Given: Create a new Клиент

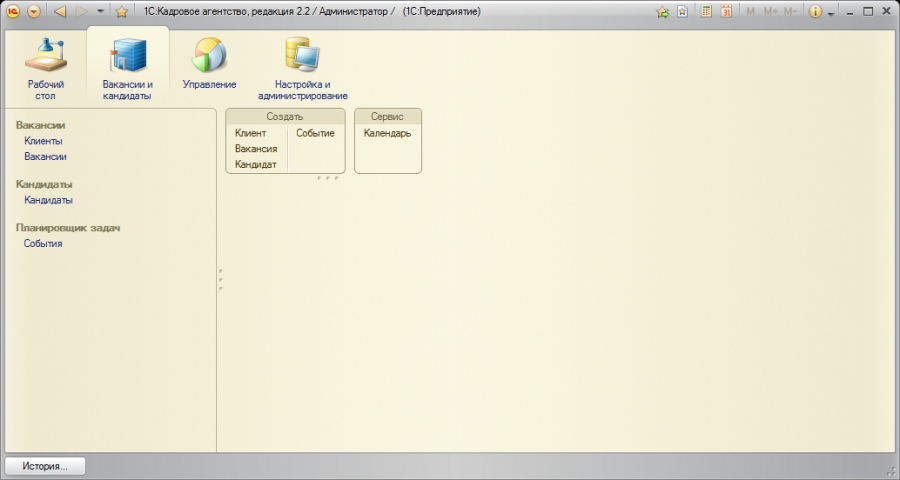Looking at the screenshot, I should pos(250,133).
